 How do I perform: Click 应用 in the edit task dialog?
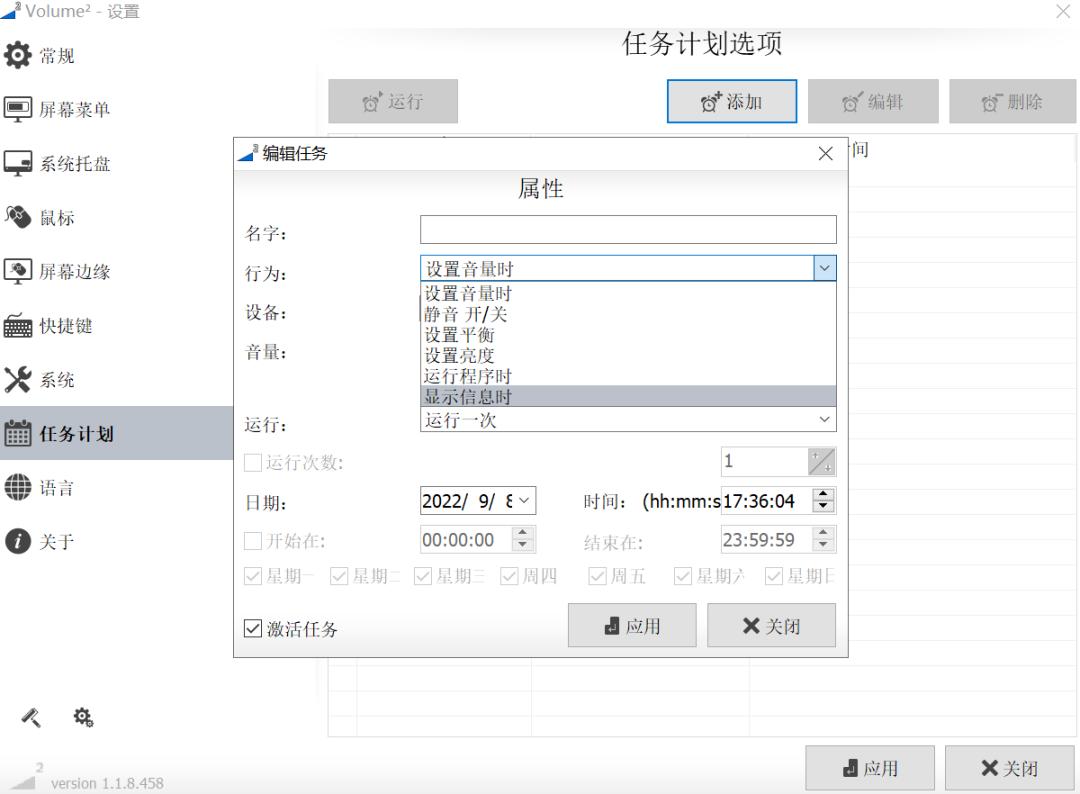(632, 625)
